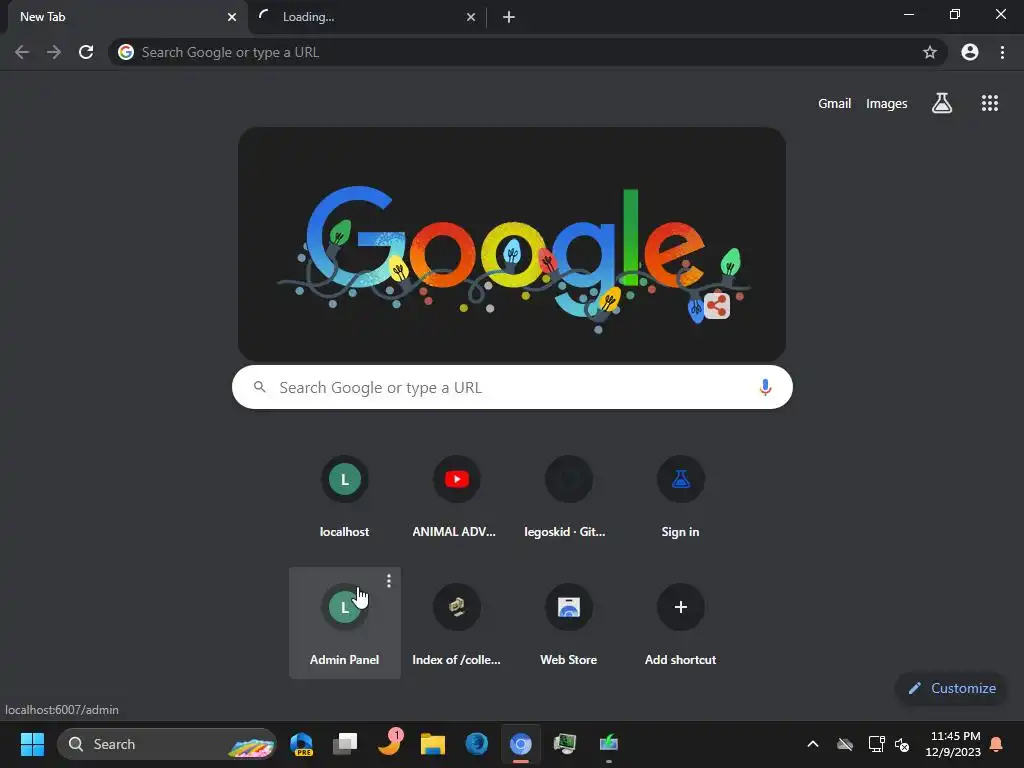Image resolution: width=1024 pixels, height=768 pixels.
Task: Close the New Tab tab
Action: click(231, 17)
